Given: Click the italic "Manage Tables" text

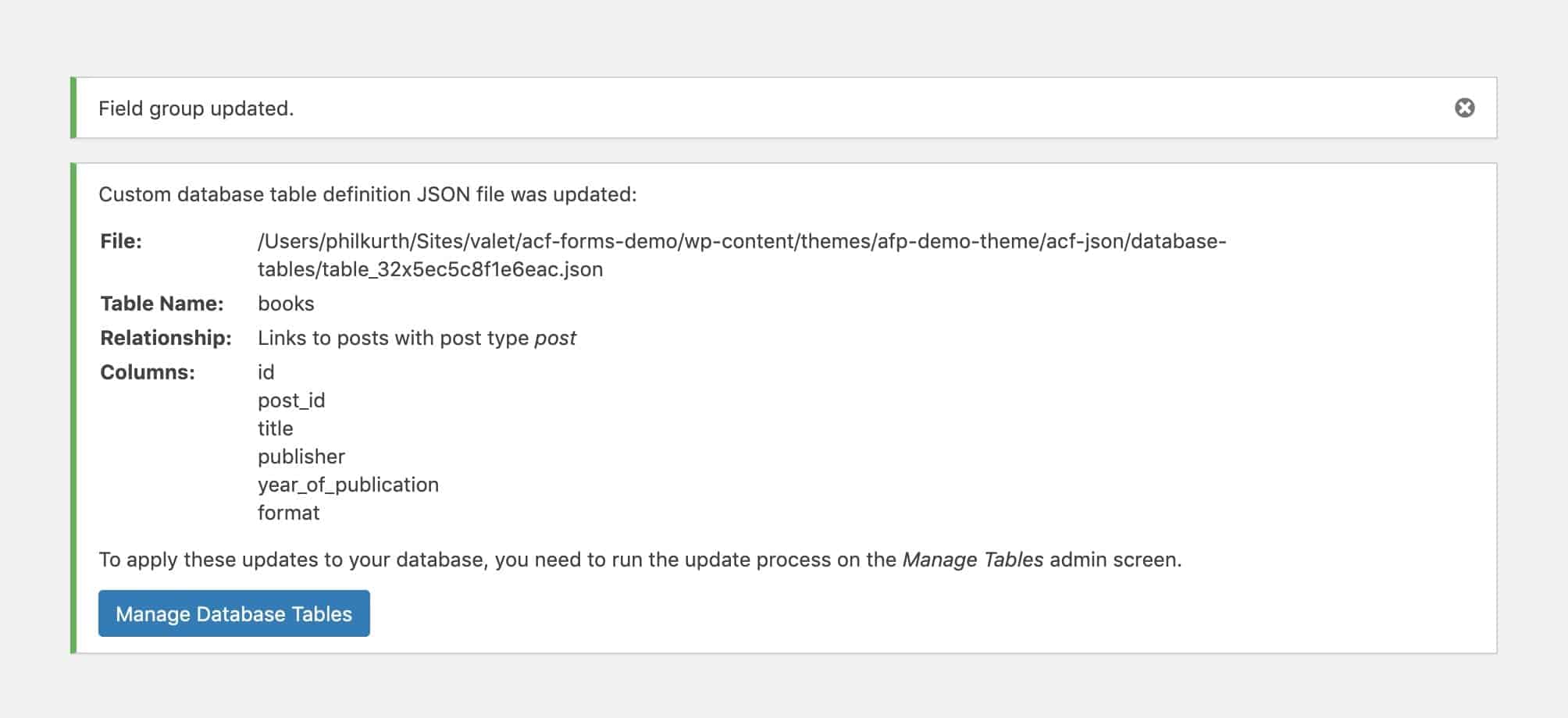Looking at the screenshot, I should (x=973, y=560).
